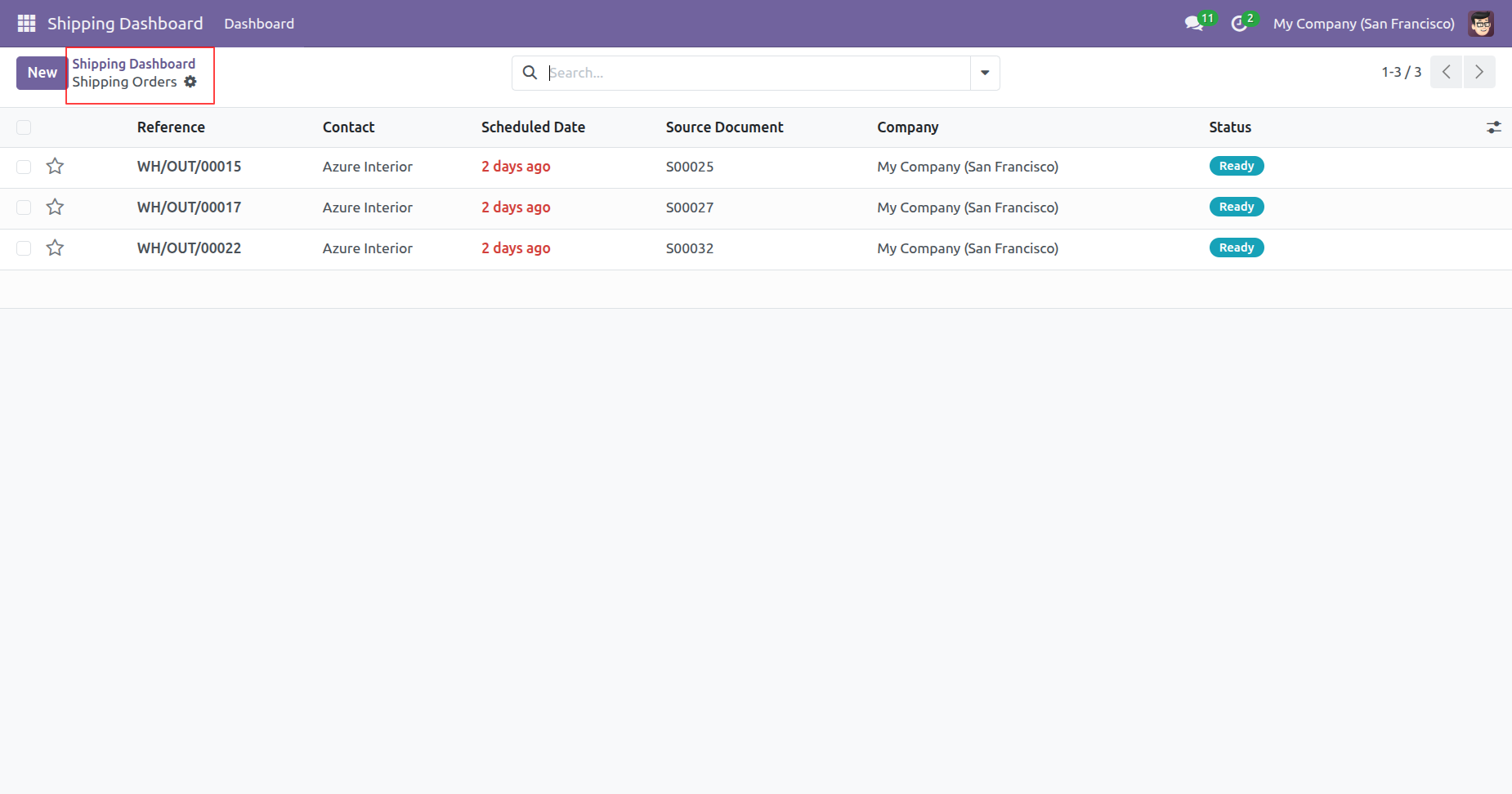Create a new shipping order with New

coord(42,73)
